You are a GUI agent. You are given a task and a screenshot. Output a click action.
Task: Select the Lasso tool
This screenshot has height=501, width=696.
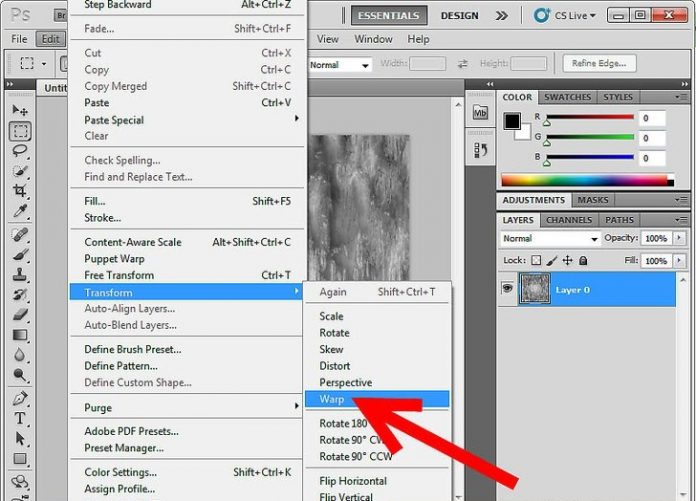(20, 150)
